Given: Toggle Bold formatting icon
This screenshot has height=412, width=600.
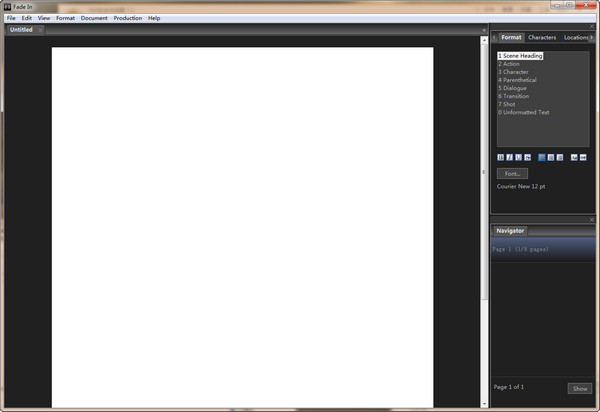Looking at the screenshot, I should tap(501, 157).
